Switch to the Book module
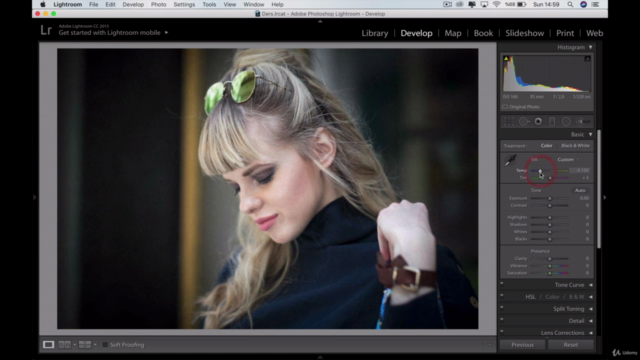The image size is (640, 360). coord(483,33)
